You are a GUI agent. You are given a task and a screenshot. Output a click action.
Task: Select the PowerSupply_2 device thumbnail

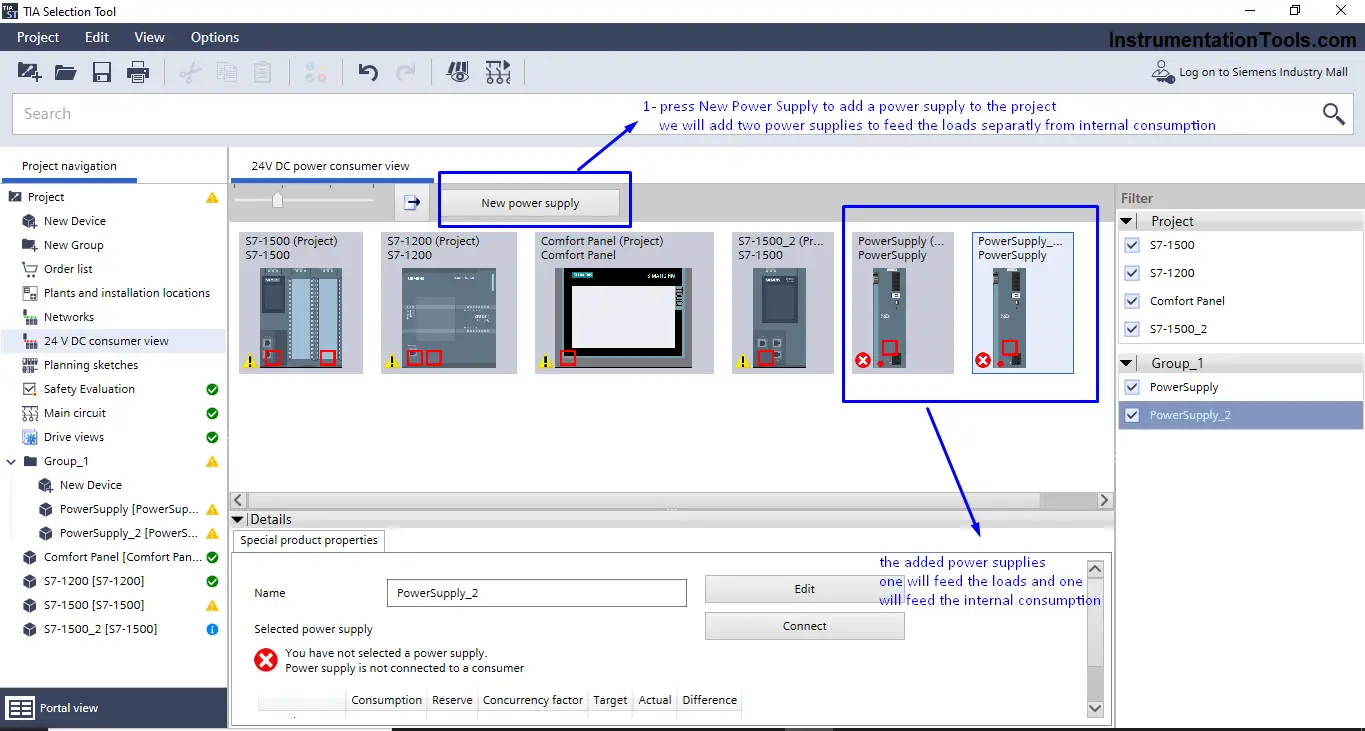click(1023, 303)
